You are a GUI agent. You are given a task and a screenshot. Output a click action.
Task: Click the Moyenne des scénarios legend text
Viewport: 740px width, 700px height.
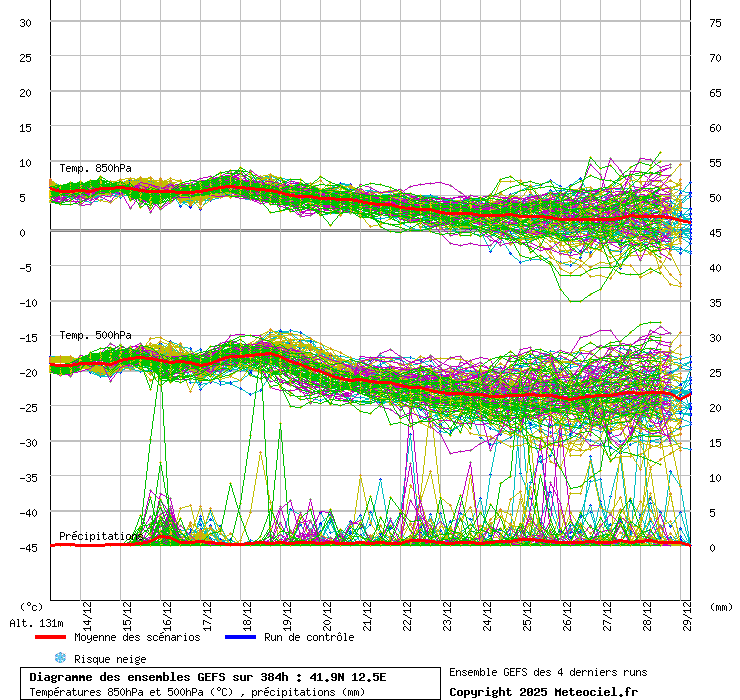[x=137, y=637]
